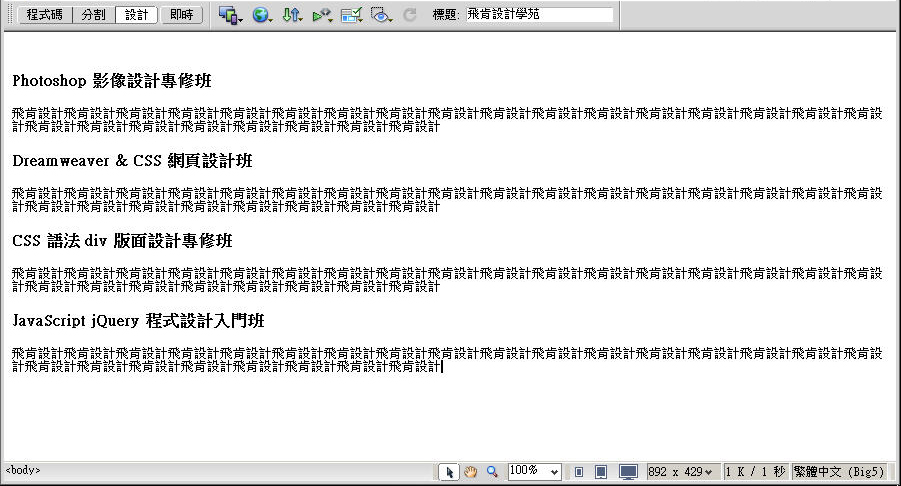Select the 設計 (Design) view button
Viewport: 901px width, 486px height.
136,15
